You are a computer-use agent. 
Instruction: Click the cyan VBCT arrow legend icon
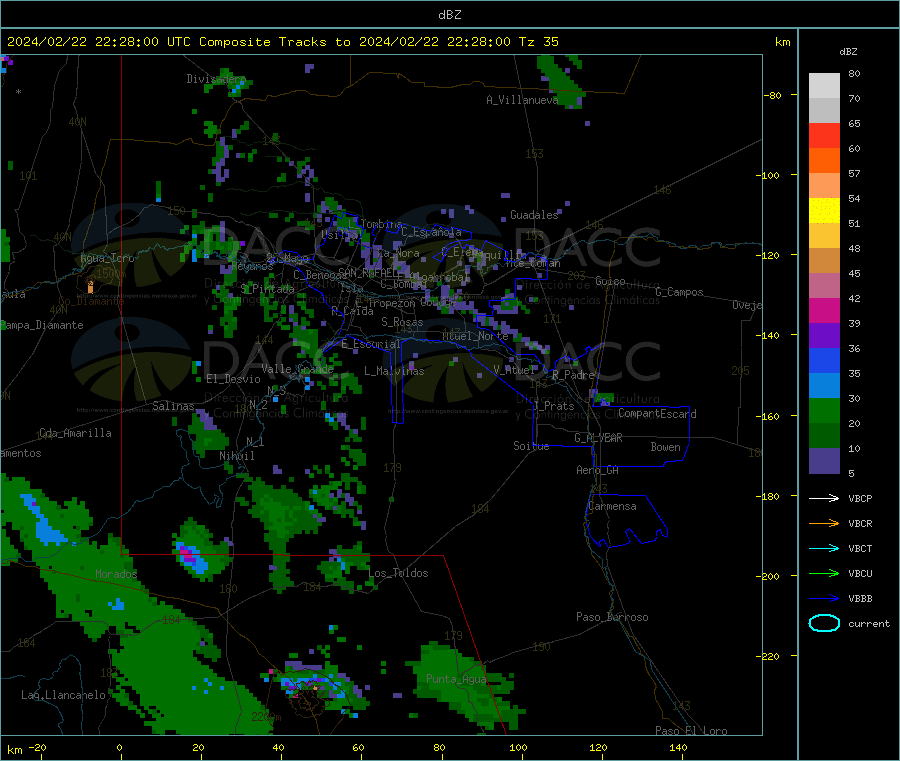tap(824, 549)
